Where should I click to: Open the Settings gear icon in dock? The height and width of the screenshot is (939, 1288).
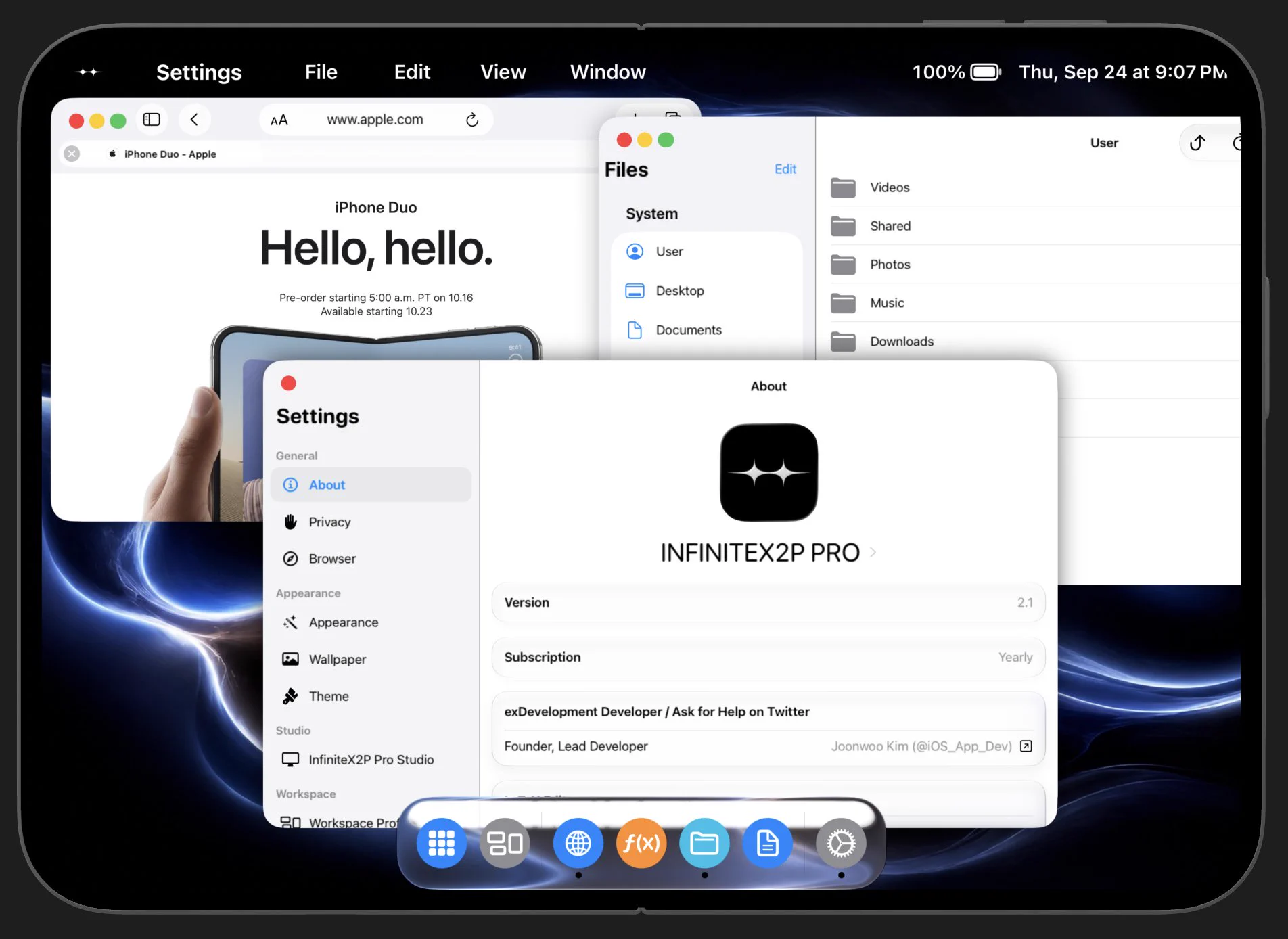coord(841,843)
